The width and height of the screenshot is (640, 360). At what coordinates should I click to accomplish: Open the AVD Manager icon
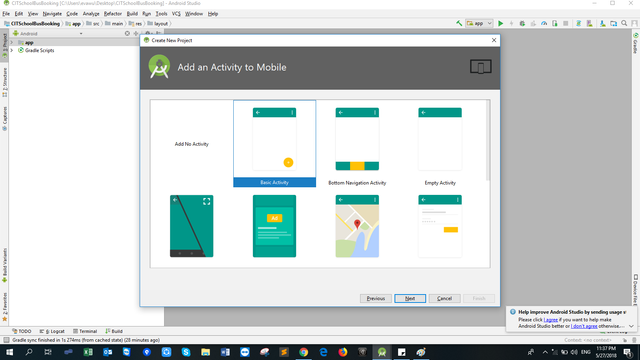coord(589,23)
